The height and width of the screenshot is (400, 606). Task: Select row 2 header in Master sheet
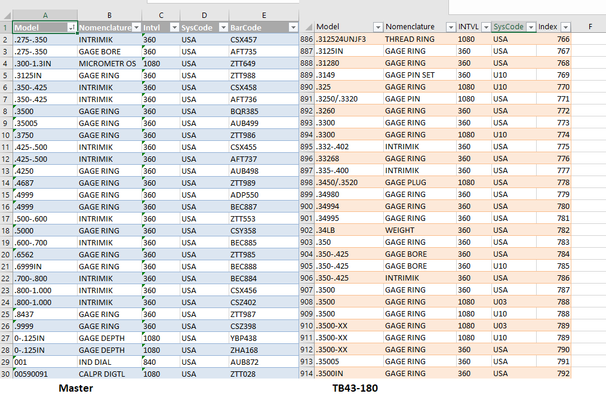coord(6,39)
